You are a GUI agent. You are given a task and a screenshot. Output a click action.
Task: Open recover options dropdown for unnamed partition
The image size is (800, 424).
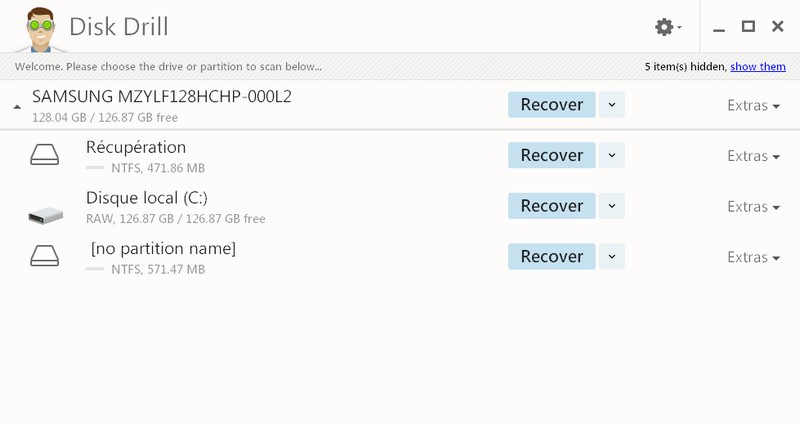(612, 256)
